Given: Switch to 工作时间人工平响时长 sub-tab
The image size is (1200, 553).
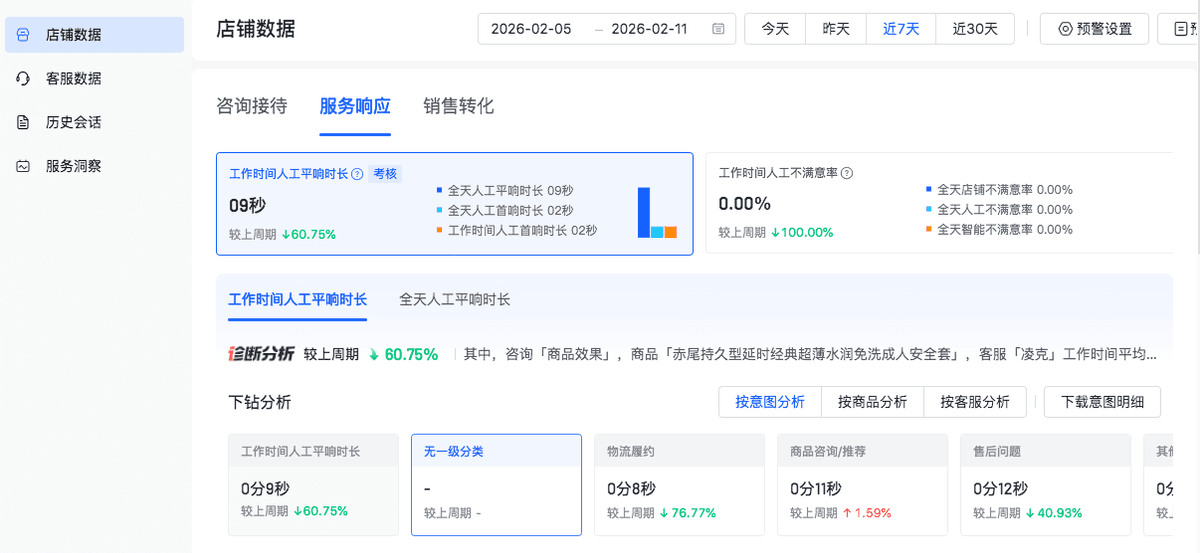Looking at the screenshot, I should pos(298,299).
